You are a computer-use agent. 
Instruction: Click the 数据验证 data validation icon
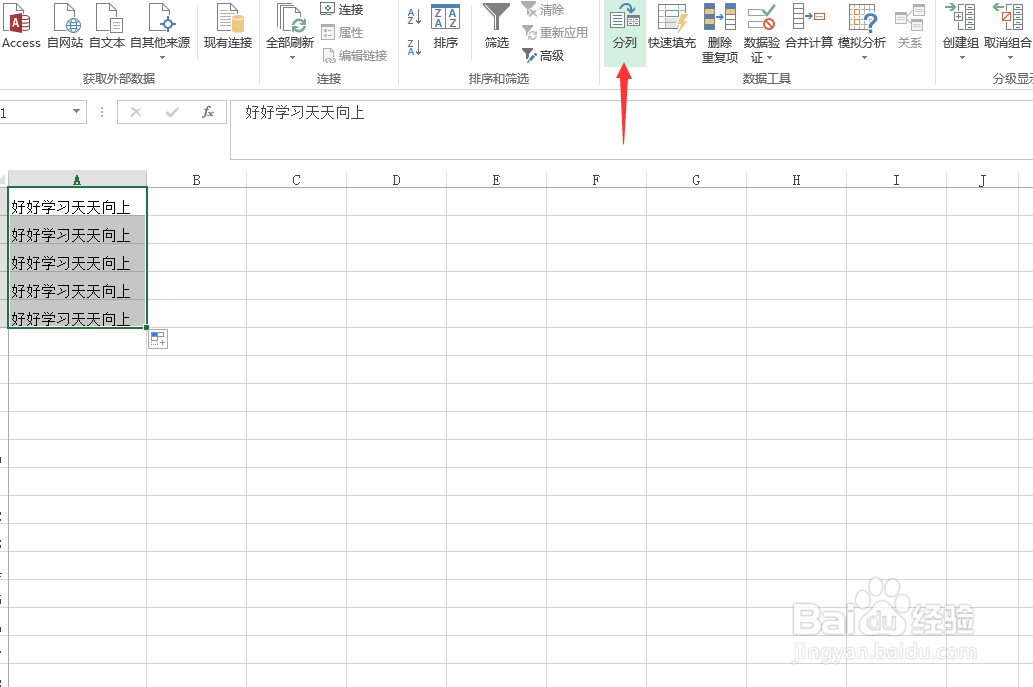tap(762, 17)
